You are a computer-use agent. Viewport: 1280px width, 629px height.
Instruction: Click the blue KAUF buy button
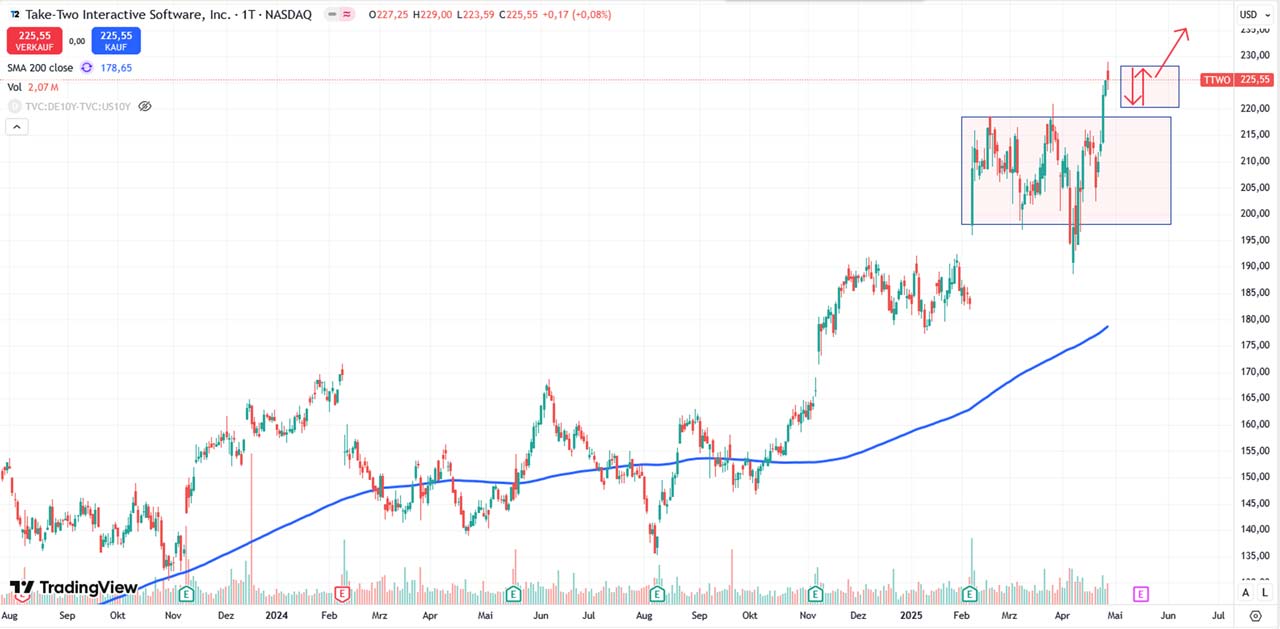coord(116,41)
